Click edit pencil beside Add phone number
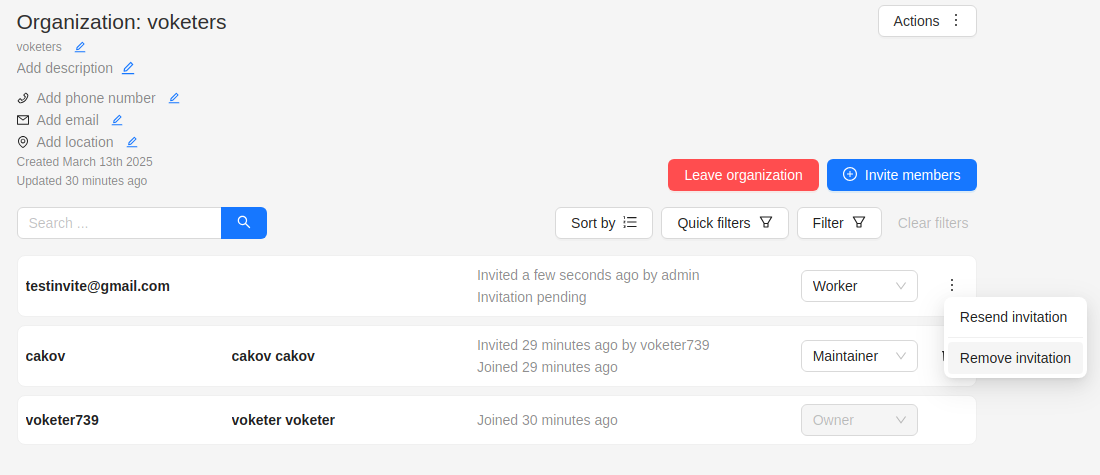1100x475 pixels. click(x=174, y=98)
